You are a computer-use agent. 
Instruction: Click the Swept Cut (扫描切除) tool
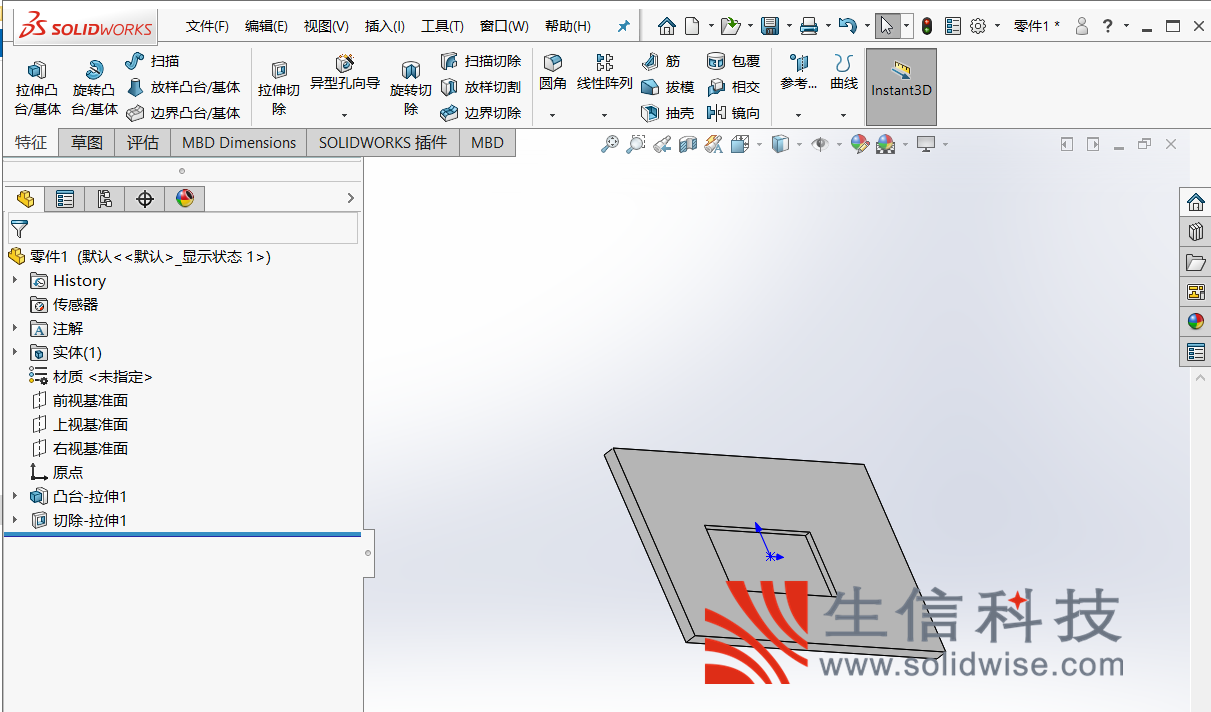480,61
